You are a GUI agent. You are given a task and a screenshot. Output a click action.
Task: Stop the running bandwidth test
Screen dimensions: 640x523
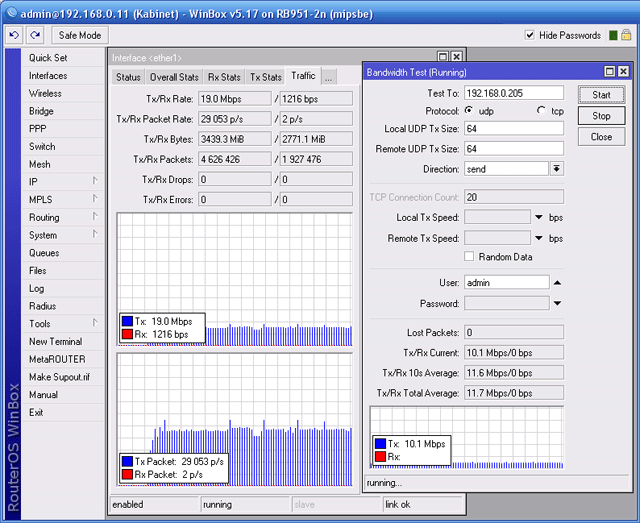coord(601,116)
